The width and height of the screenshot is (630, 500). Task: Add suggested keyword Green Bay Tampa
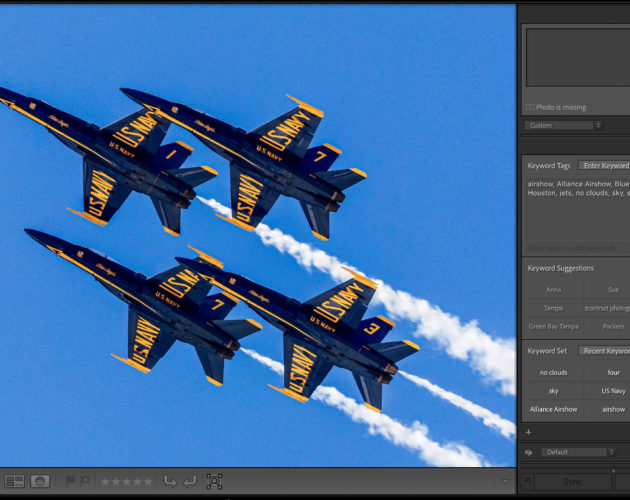[553, 326]
